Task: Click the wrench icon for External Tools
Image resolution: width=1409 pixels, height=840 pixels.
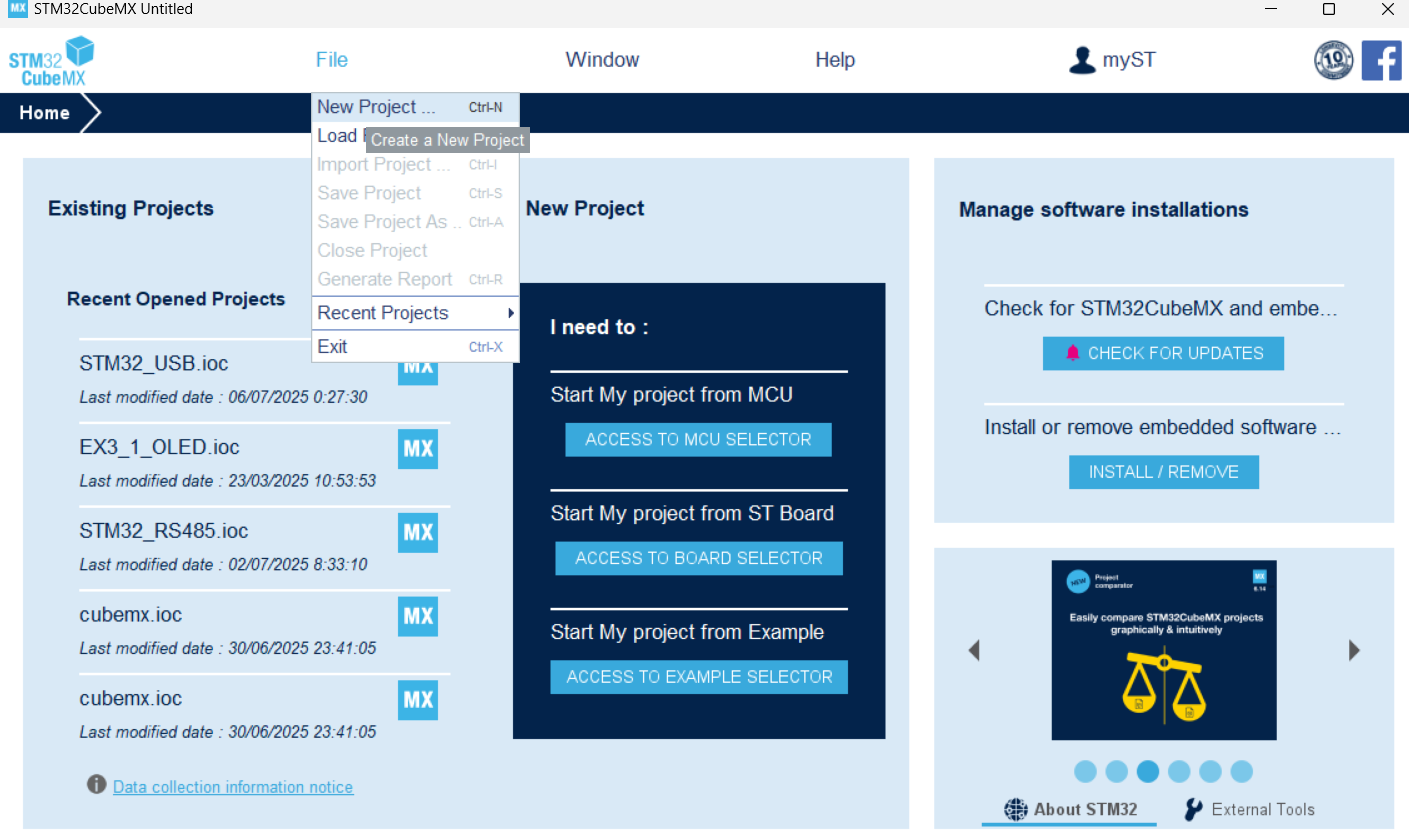Action: [1193, 809]
